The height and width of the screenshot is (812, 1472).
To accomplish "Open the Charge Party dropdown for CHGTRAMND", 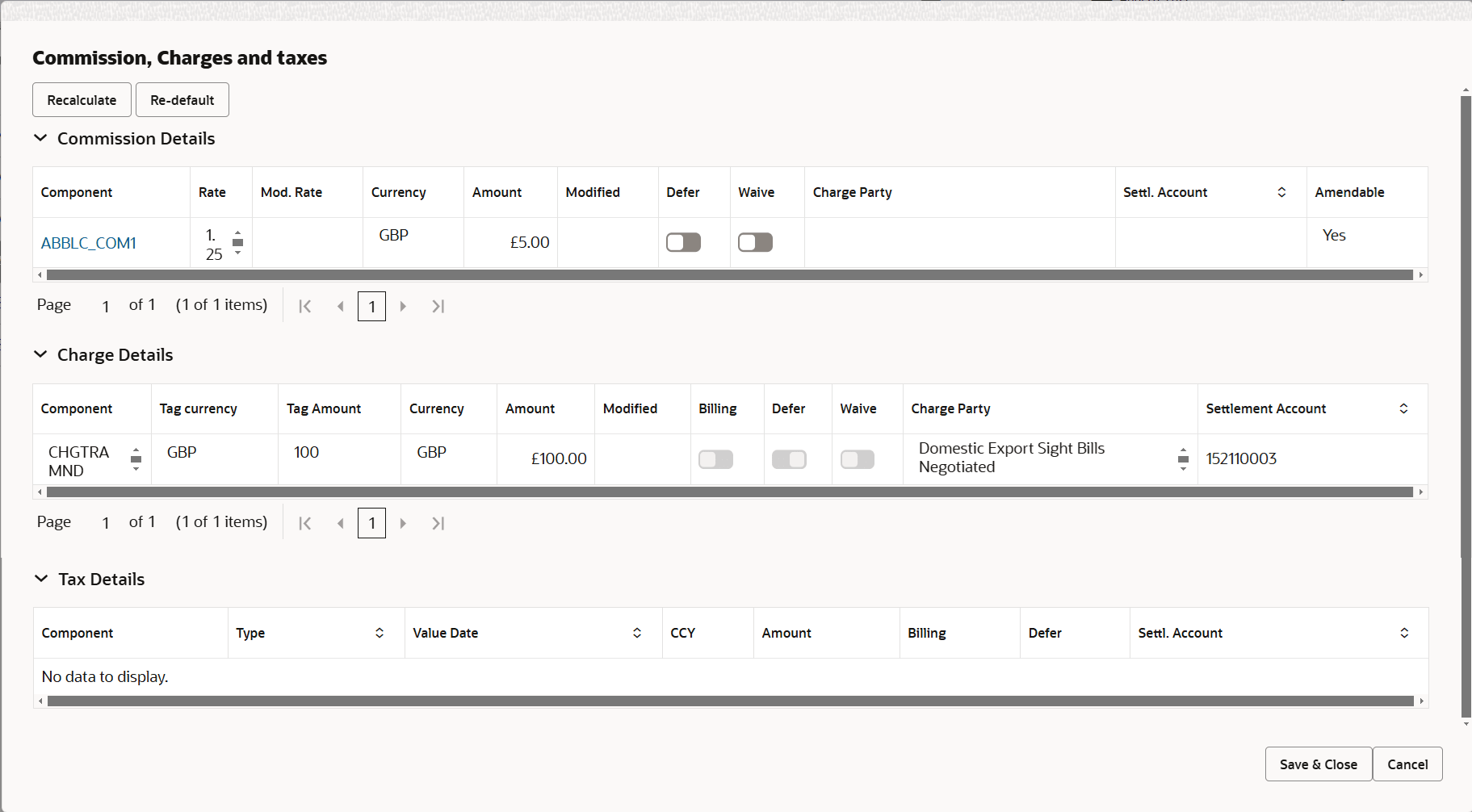I will coord(1182,458).
